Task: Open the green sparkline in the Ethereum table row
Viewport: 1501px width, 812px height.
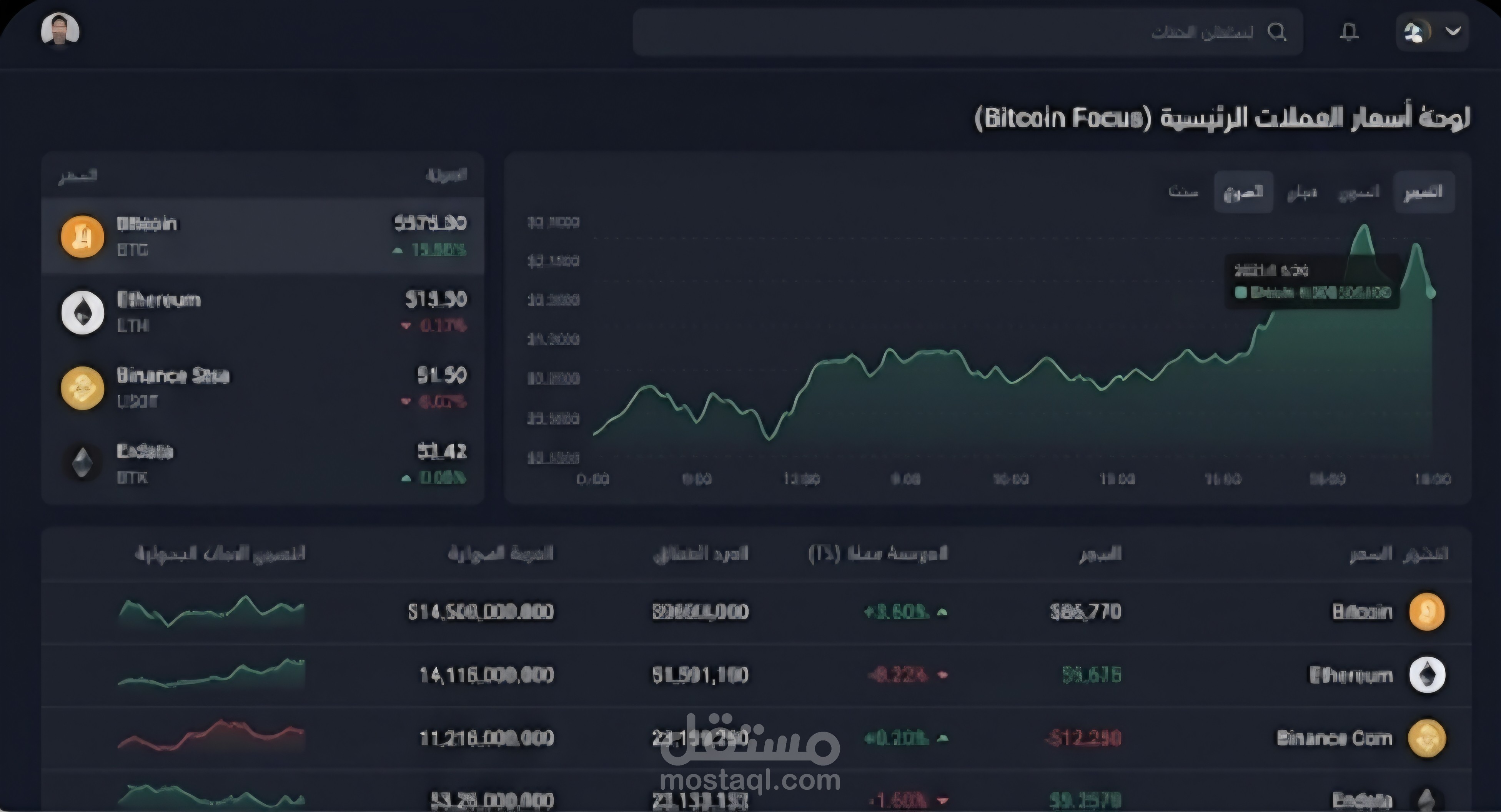Action: point(211,674)
